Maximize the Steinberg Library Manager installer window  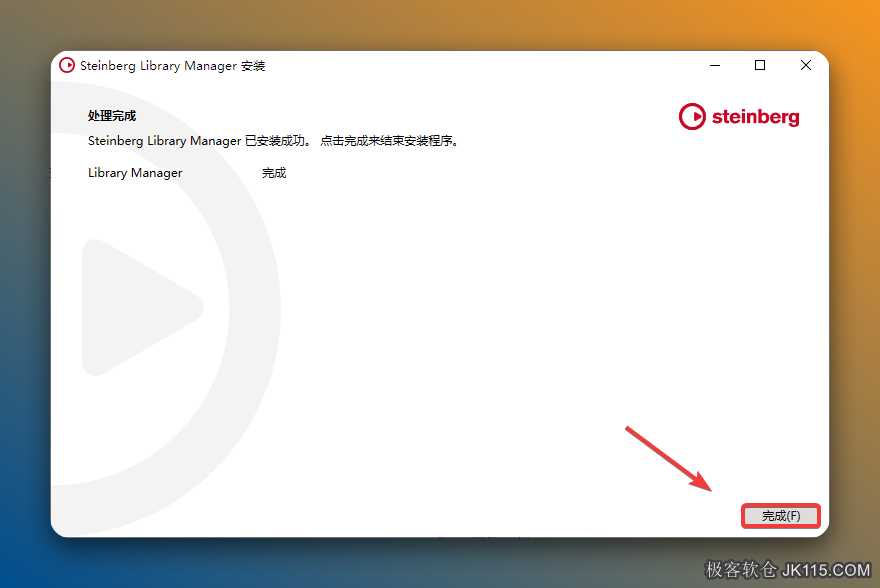click(x=760, y=66)
